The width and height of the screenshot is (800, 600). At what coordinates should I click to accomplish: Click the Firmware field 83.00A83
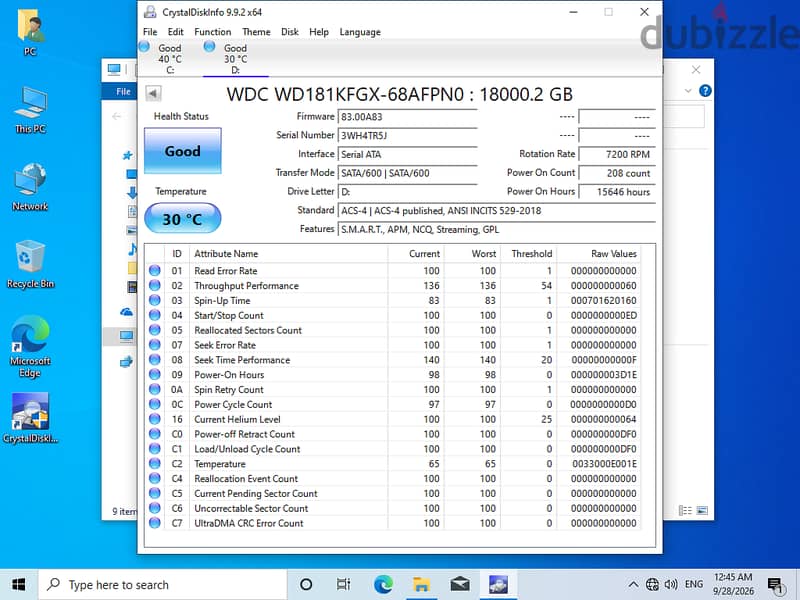click(407, 117)
